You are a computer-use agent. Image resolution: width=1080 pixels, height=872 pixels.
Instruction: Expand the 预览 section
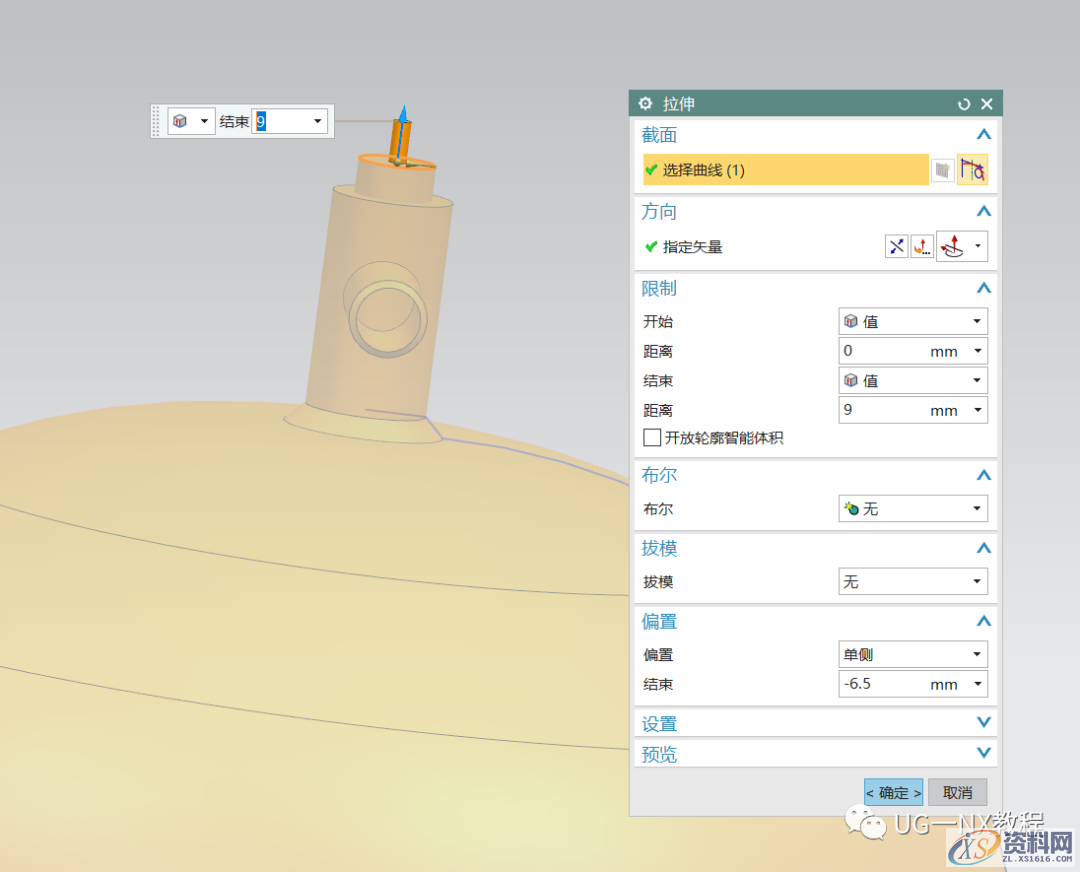click(983, 753)
